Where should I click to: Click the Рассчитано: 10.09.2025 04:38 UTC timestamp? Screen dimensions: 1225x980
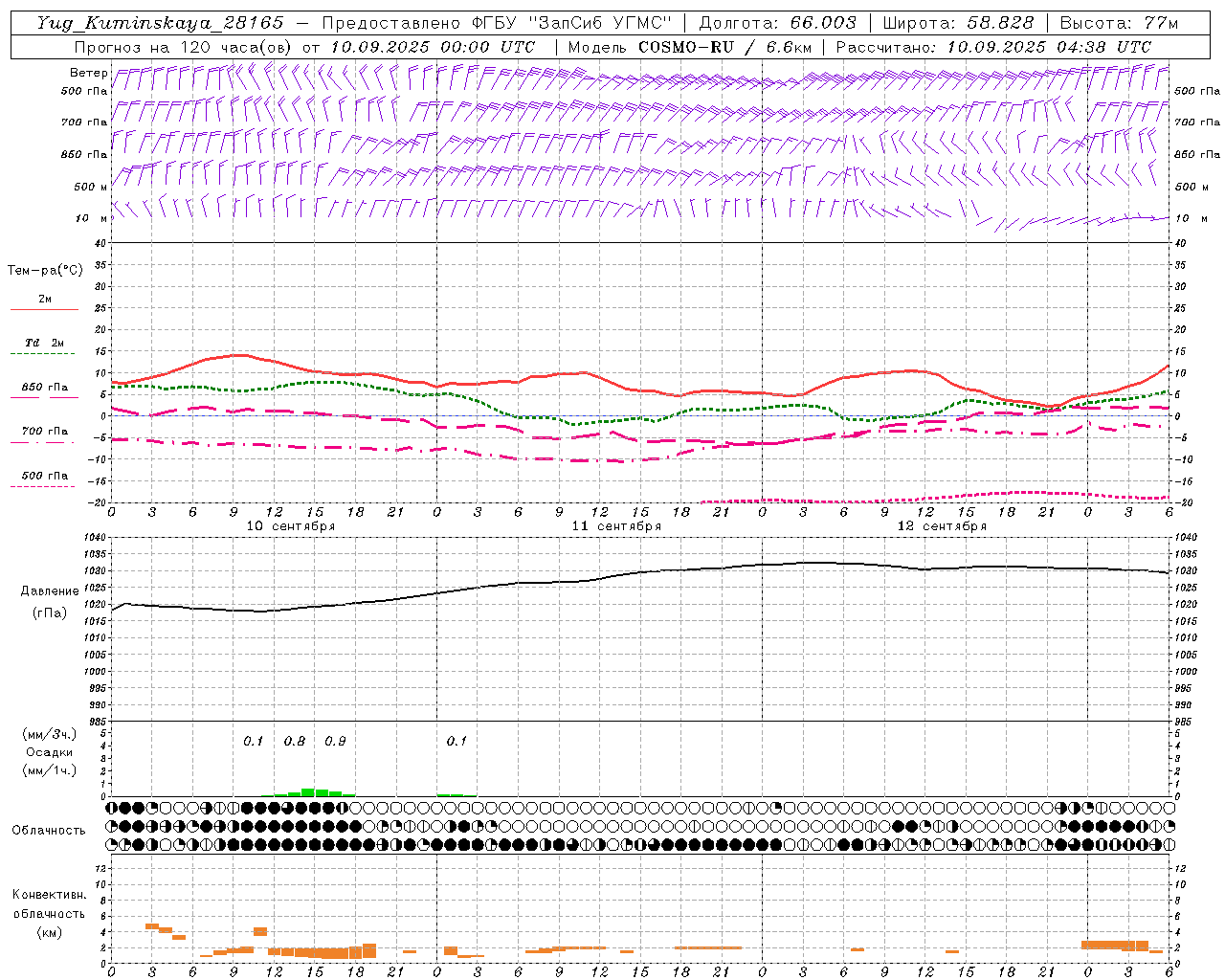pyautogui.click(x=993, y=47)
